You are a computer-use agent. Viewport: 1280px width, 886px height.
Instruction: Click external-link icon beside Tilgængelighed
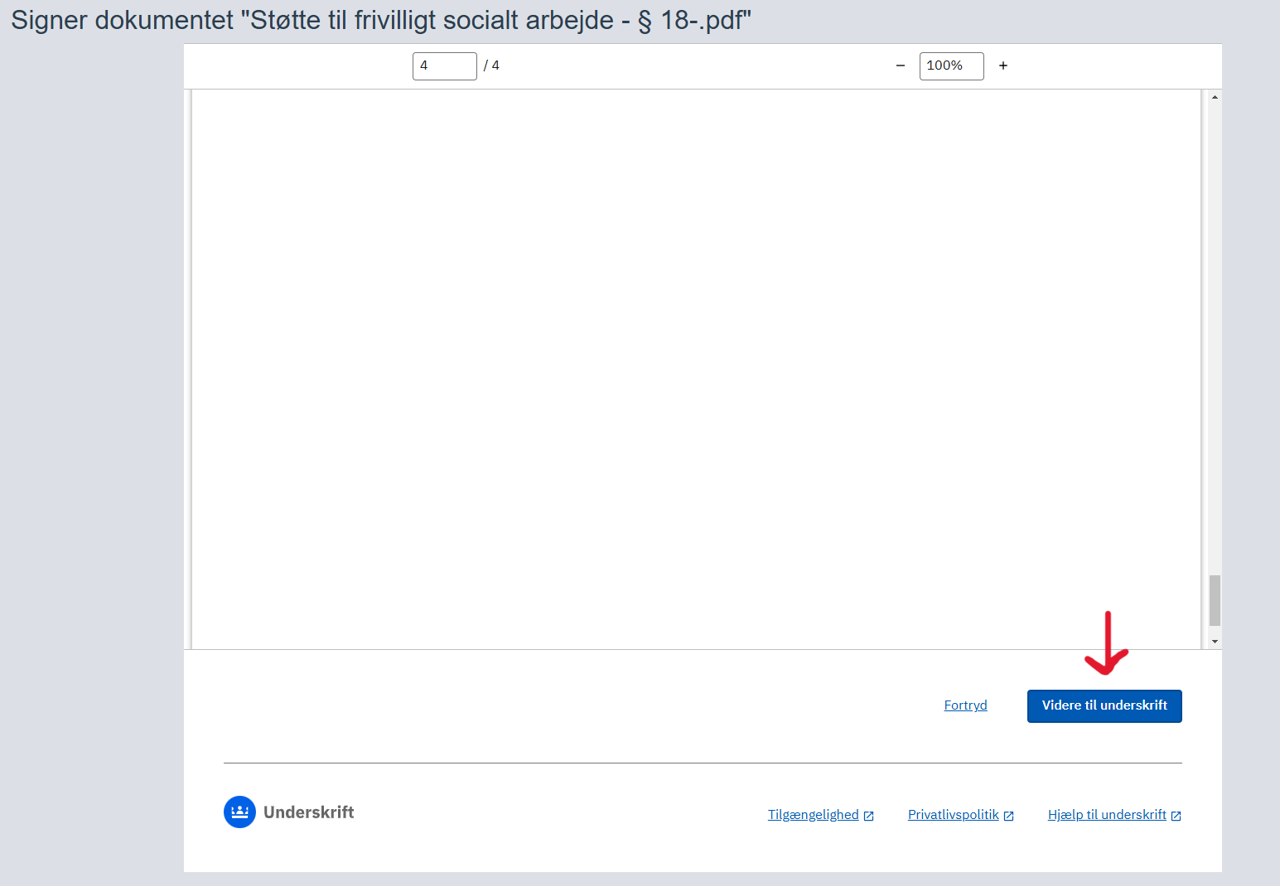click(869, 816)
